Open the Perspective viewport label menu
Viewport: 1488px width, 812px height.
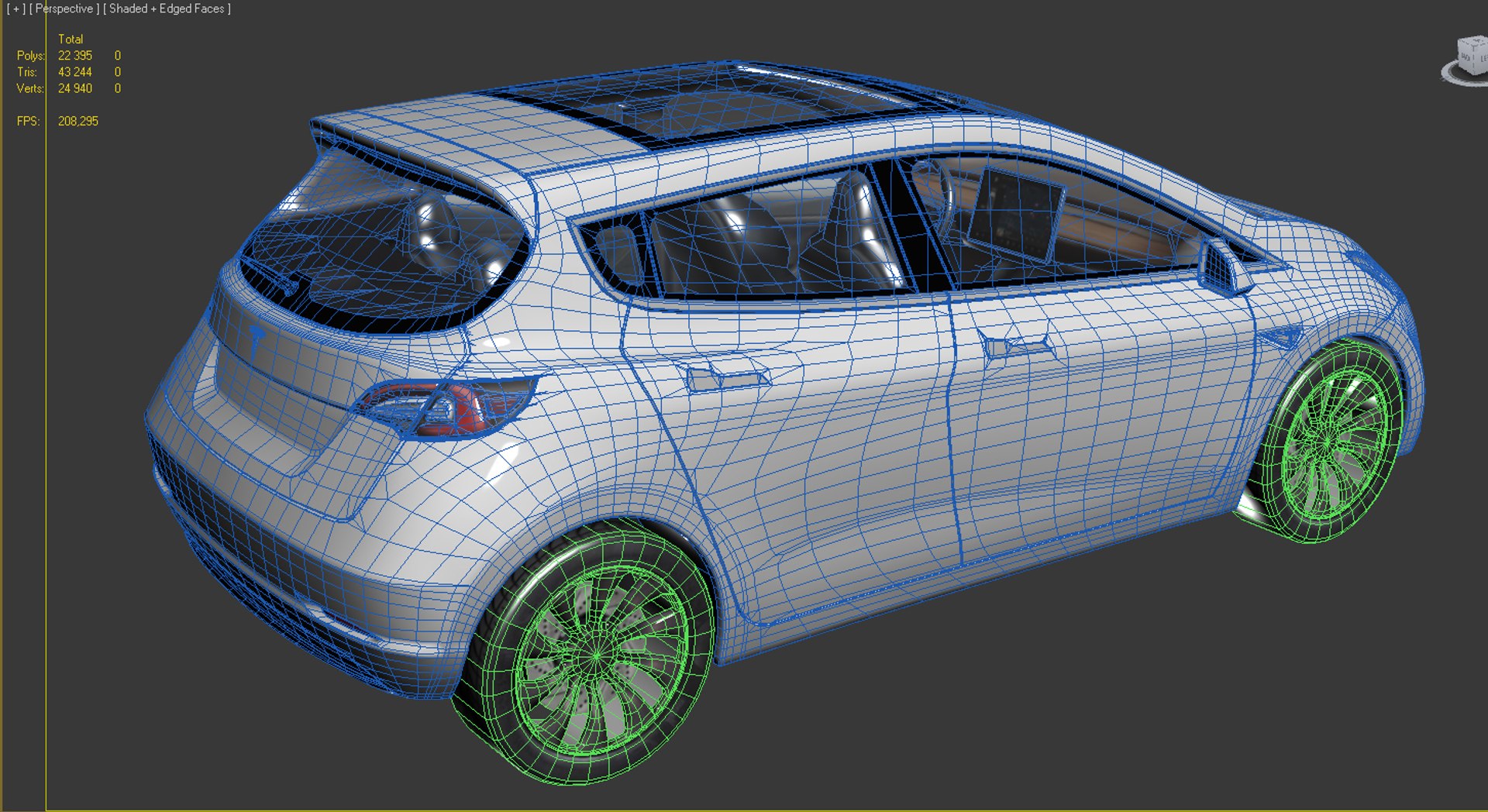coord(64,9)
